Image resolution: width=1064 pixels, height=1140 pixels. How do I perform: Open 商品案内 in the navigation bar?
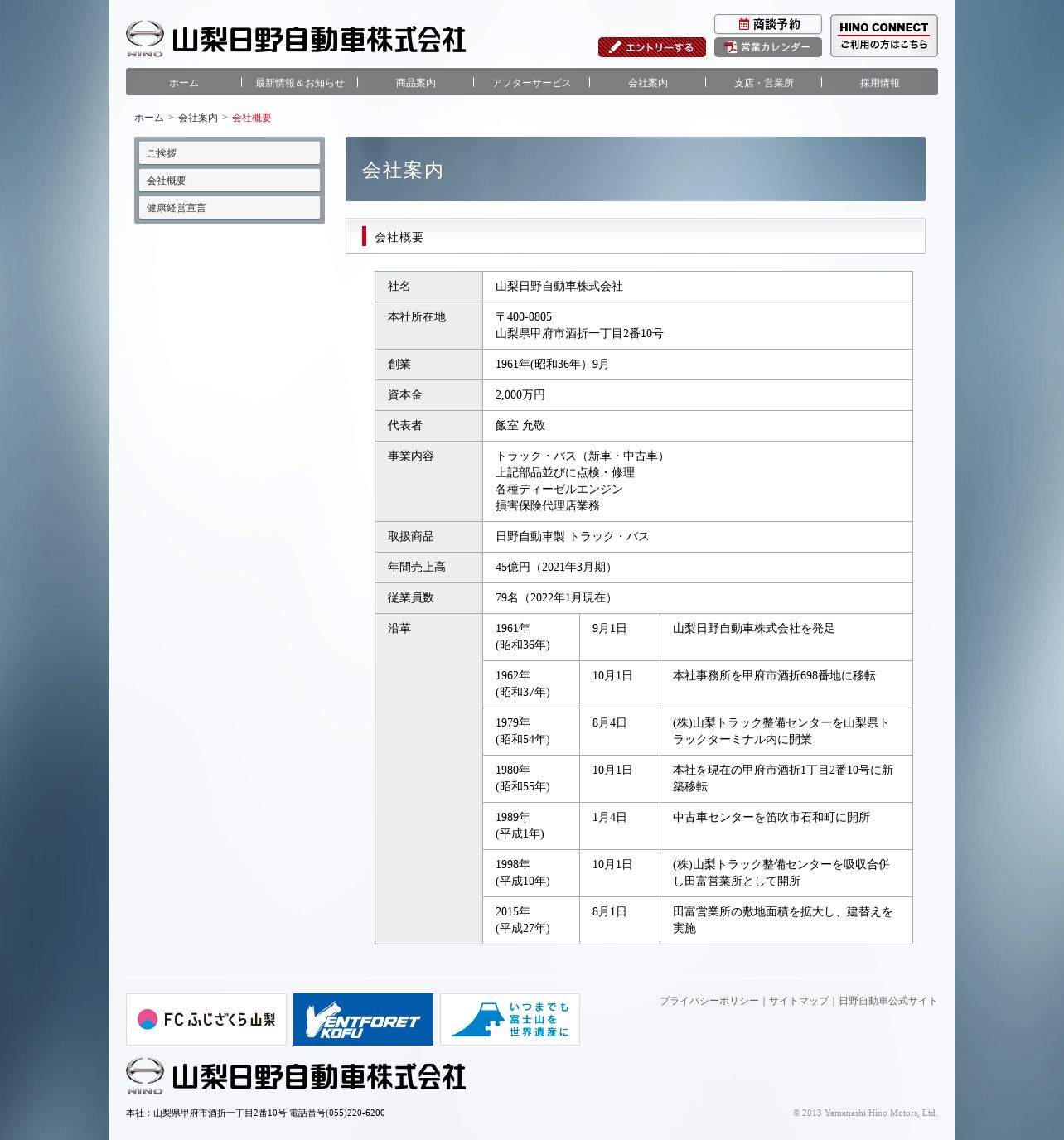click(x=416, y=83)
